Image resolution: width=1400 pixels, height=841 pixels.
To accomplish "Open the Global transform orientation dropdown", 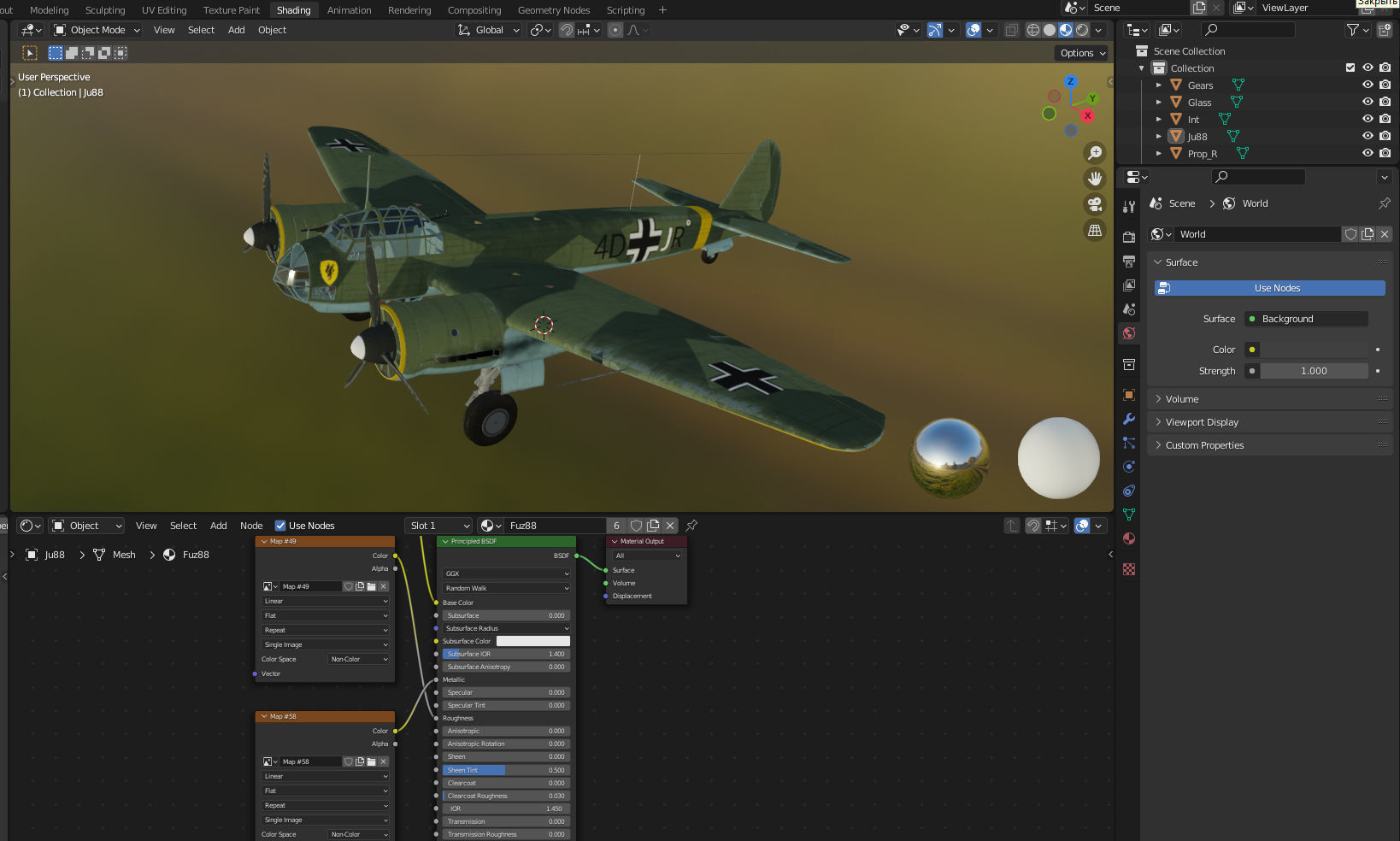I will point(489,30).
